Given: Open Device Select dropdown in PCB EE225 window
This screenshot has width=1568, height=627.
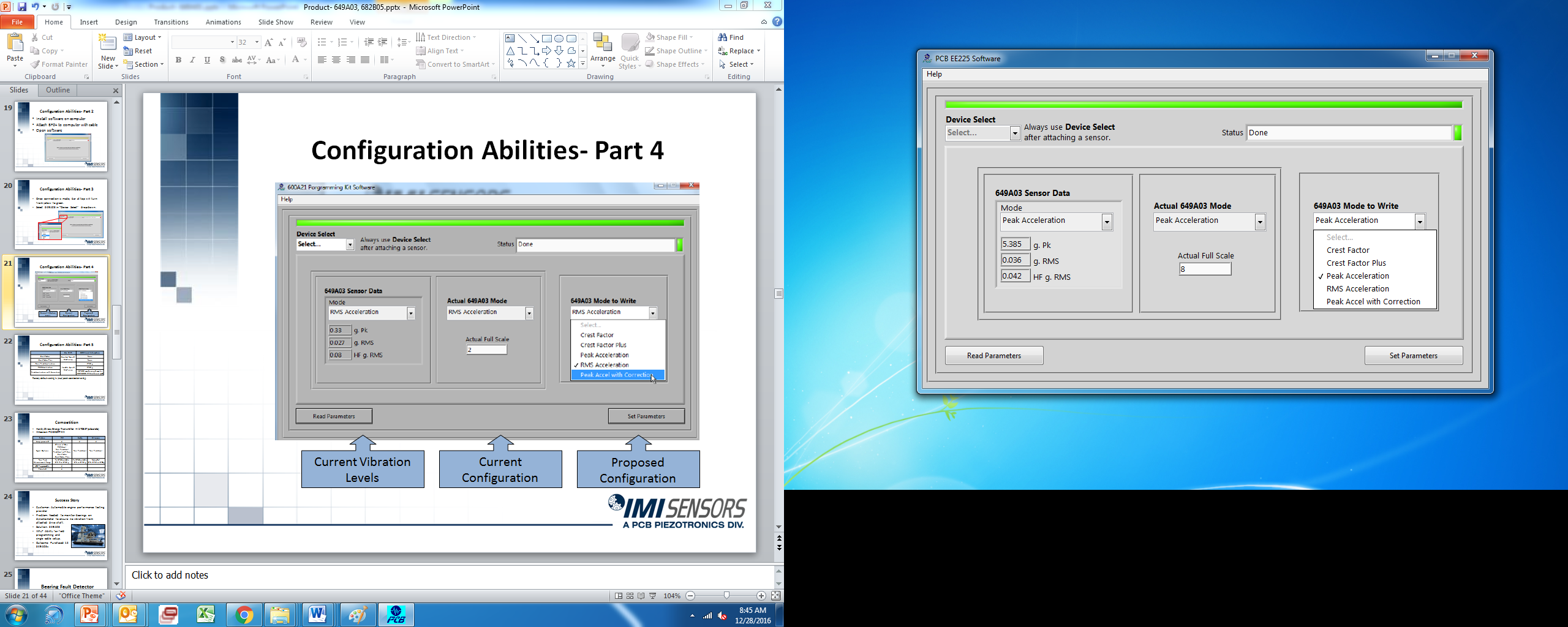Looking at the screenshot, I should pos(1014,133).
